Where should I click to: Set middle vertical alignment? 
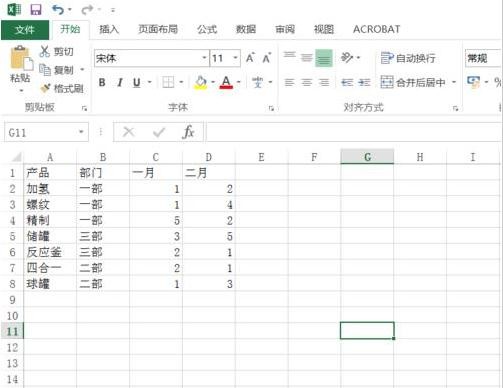(307, 58)
